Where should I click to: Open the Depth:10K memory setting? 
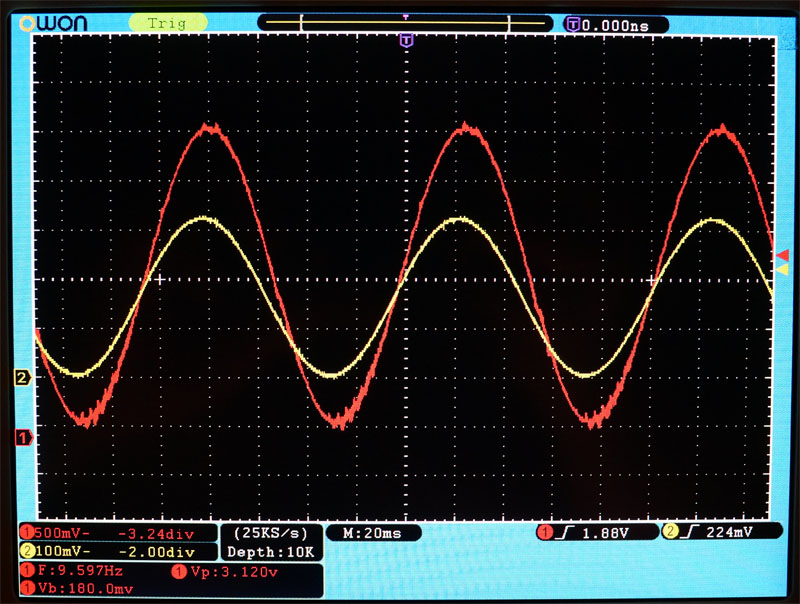click(x=271, y=551)
